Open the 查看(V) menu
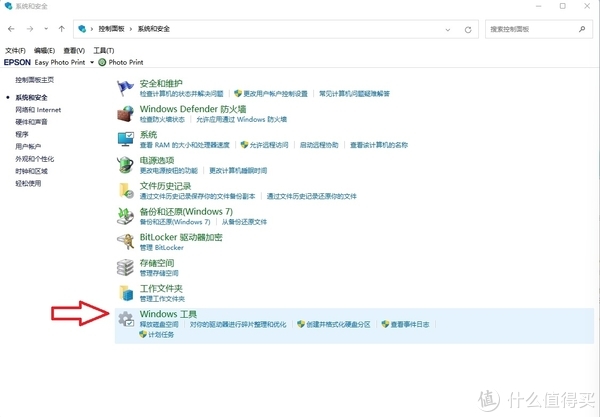This screenshot has height=417, width=600. (74, 50)
